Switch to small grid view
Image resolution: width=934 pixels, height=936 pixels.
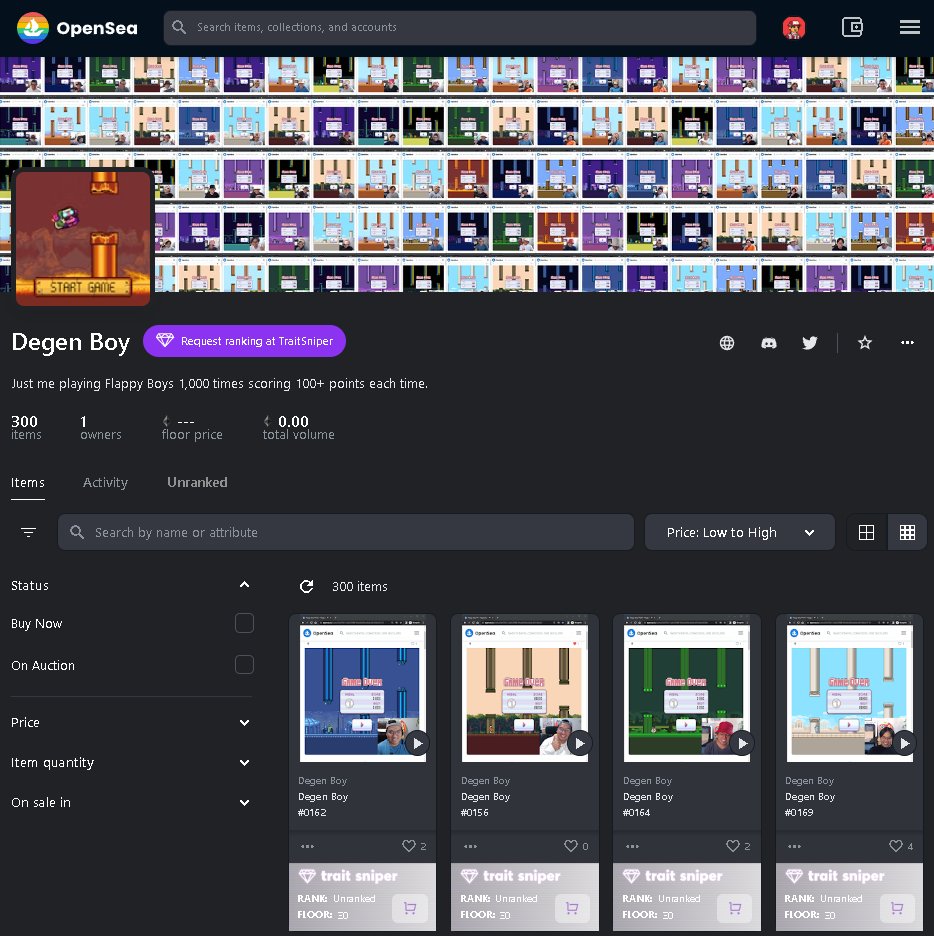pos(907,532)
